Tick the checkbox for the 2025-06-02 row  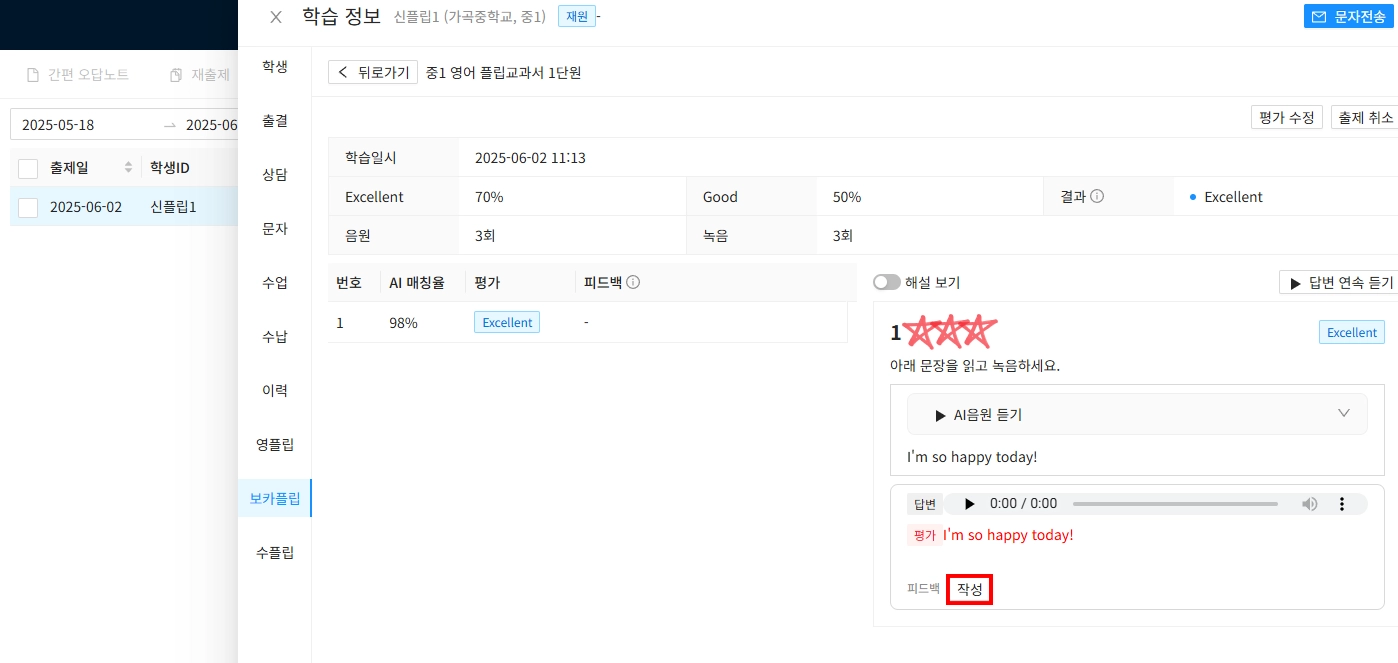pos(28,207)
